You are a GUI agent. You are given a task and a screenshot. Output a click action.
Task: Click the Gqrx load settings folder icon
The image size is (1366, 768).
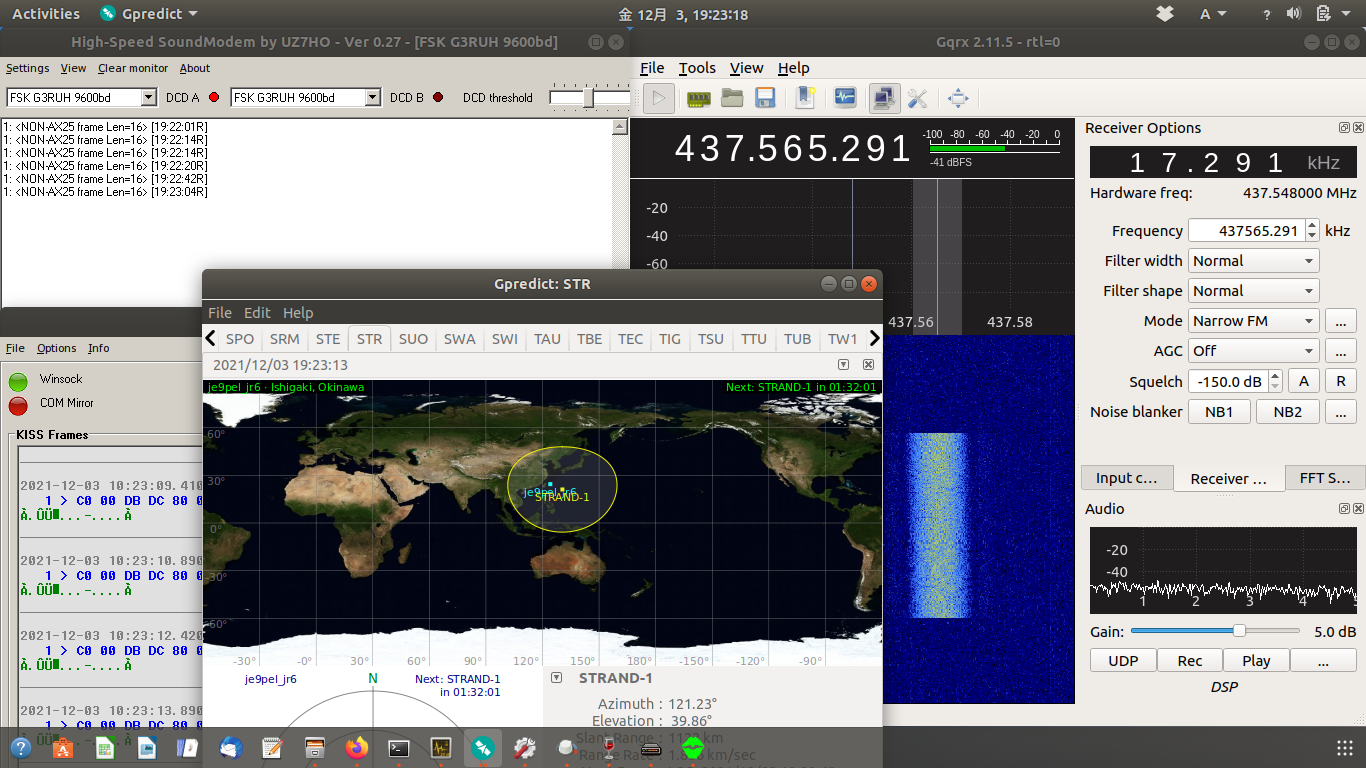click(732, 98)
